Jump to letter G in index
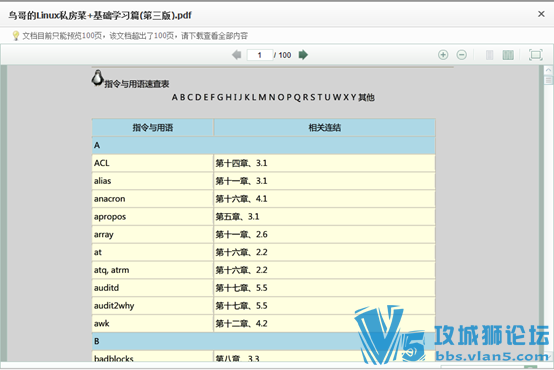Viewport: 554px width, 370px height. click(220, 97)
